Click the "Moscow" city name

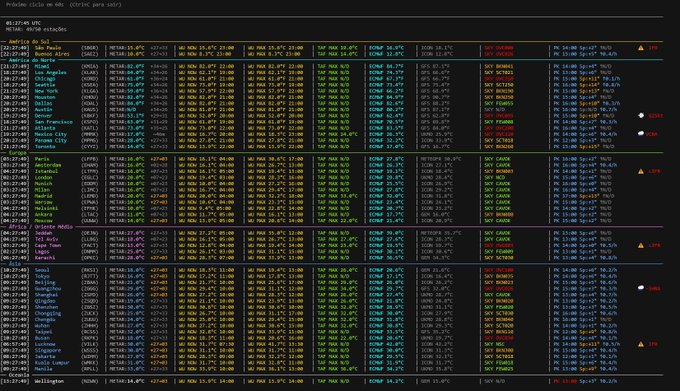(44, 221)
